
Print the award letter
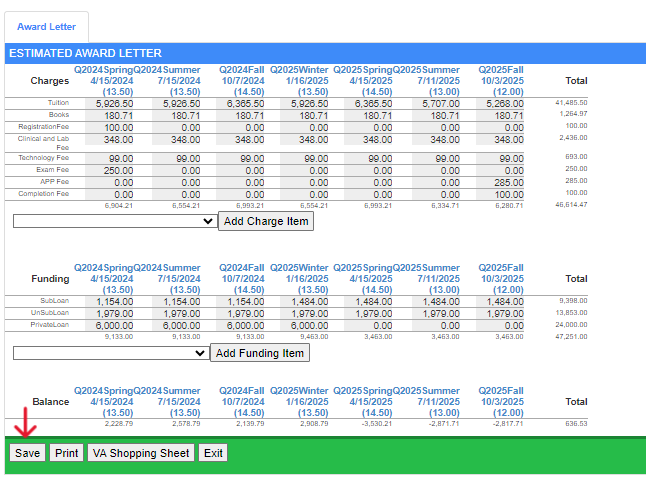67,453
